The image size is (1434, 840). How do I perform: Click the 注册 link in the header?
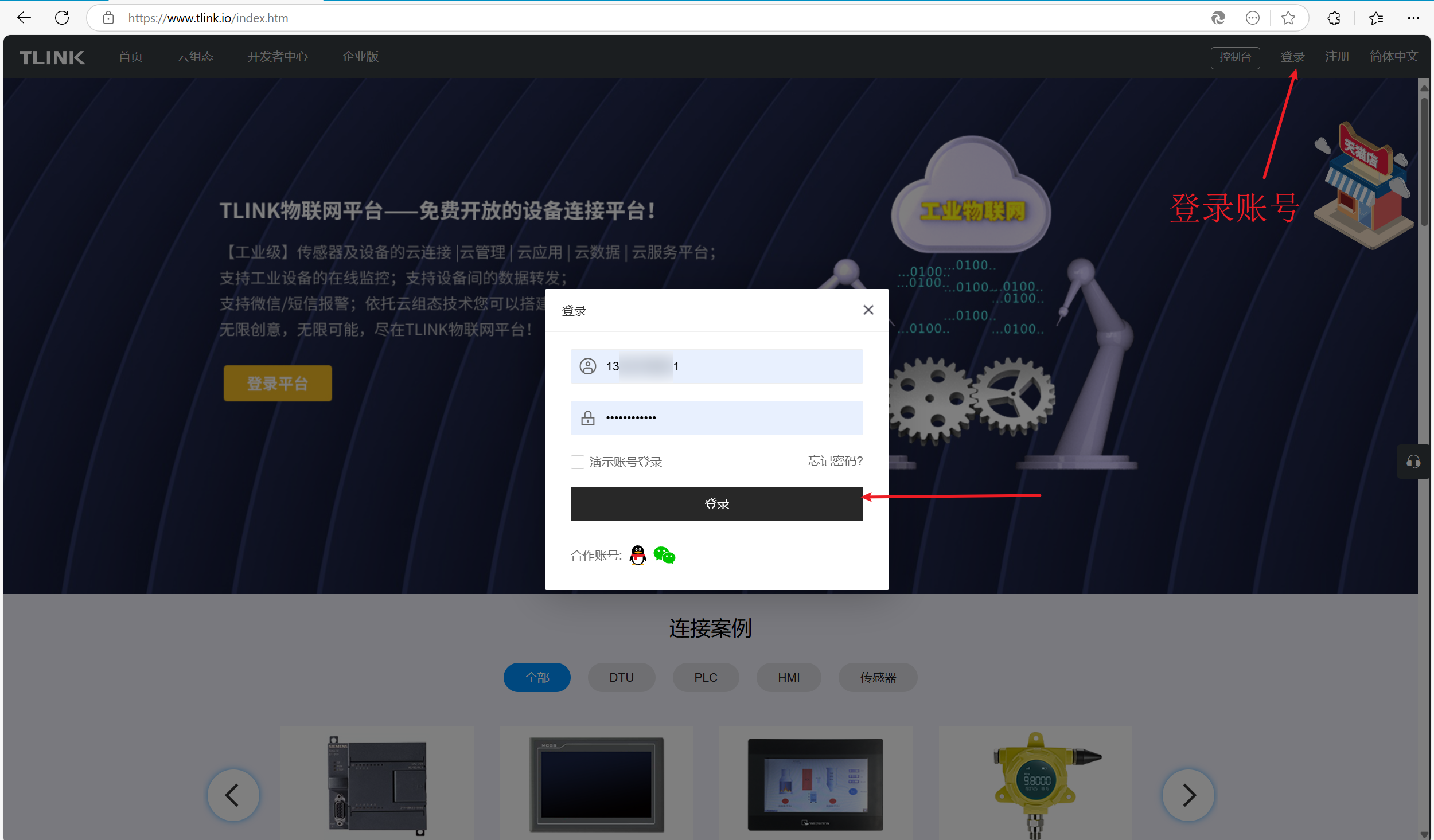coord(1337,57)
